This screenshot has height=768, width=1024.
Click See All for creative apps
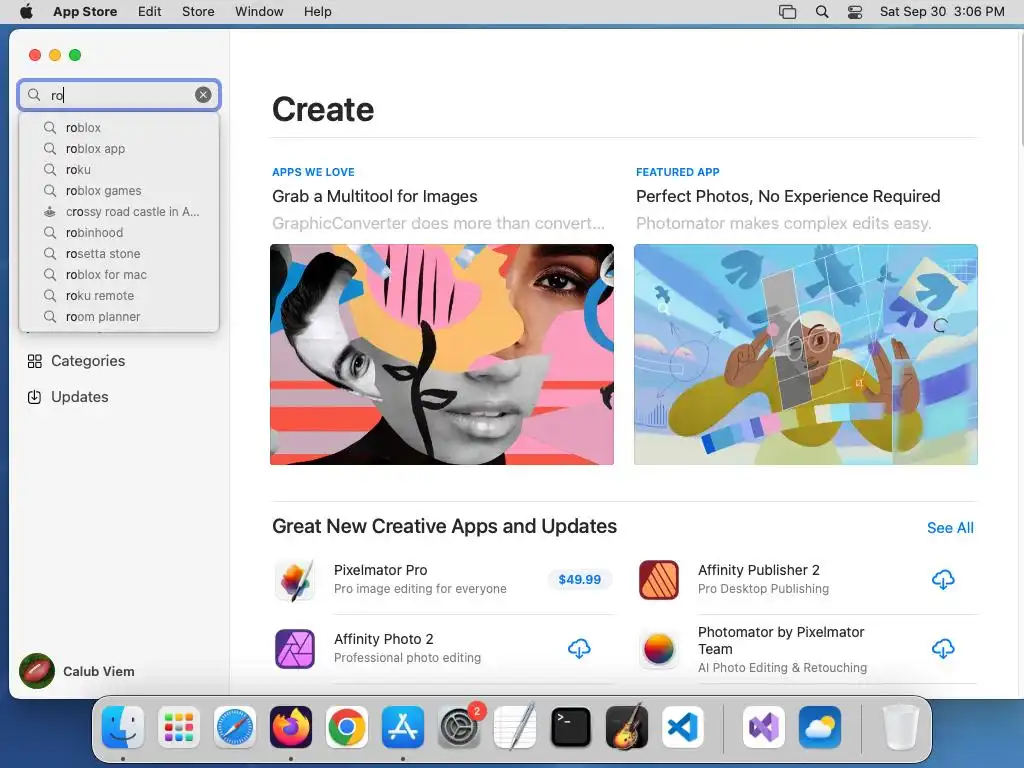pos(950,528)
